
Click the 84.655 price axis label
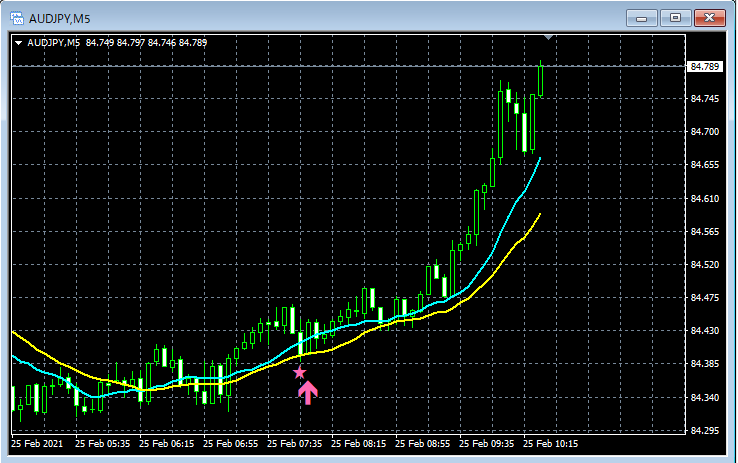[x=705, y=165]
